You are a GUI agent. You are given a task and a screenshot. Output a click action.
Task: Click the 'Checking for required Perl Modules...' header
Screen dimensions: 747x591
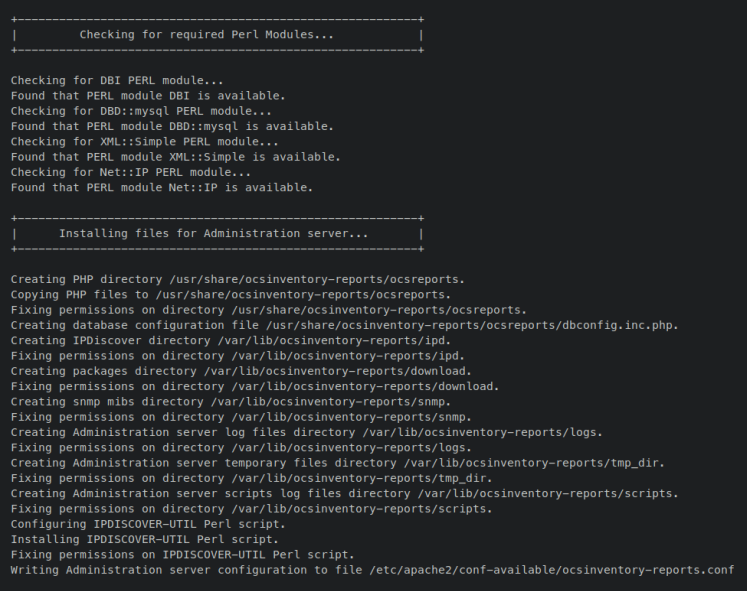[207, 34]
